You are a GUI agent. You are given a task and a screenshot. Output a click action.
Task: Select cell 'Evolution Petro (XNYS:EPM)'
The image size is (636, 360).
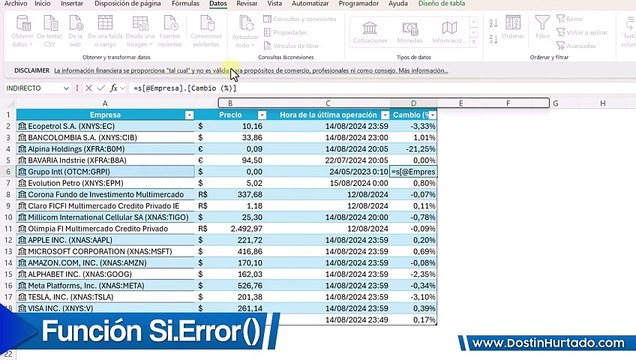tap(105, 183)
